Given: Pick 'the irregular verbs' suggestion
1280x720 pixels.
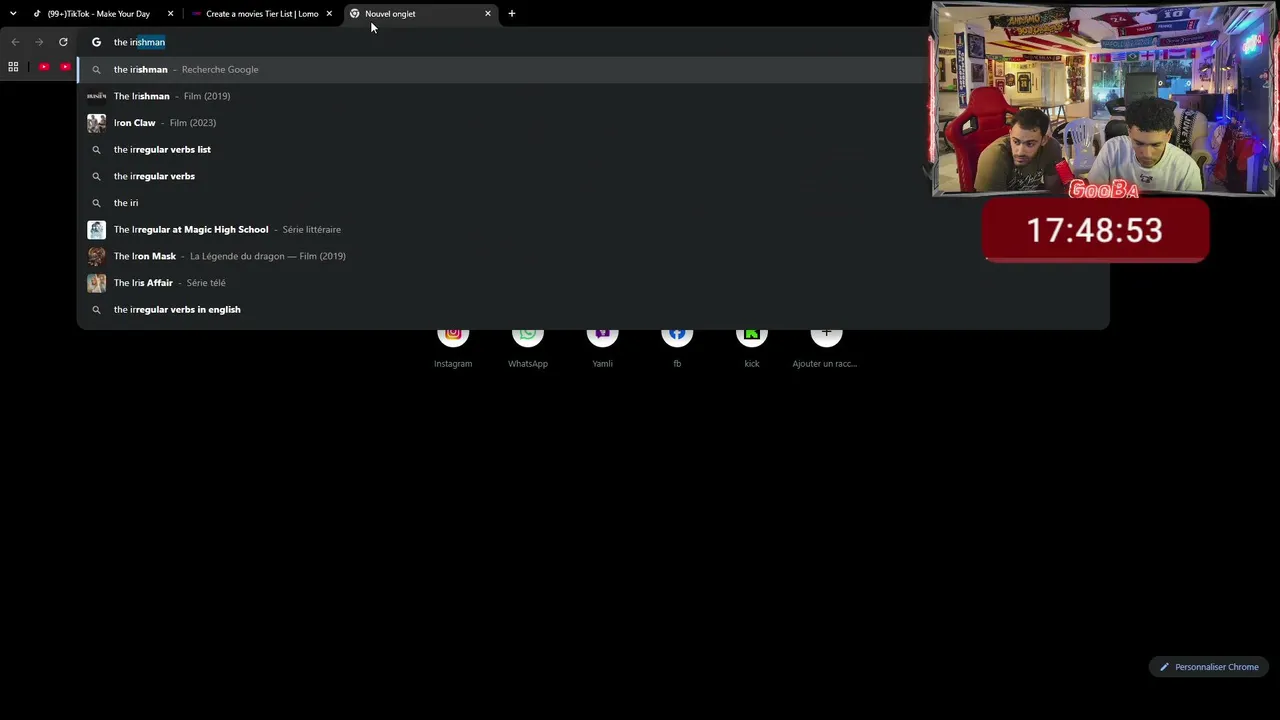Looking at the screenshot, I should pos(593,176).
